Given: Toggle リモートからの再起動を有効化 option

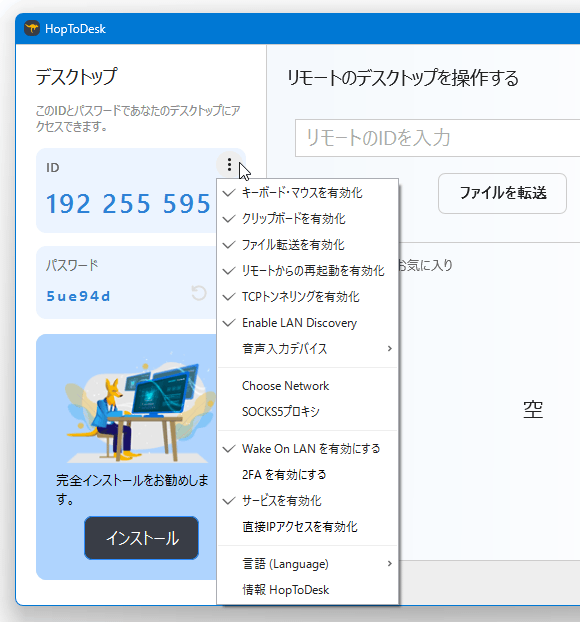Looking at the screenshot, I should point(307,271).
